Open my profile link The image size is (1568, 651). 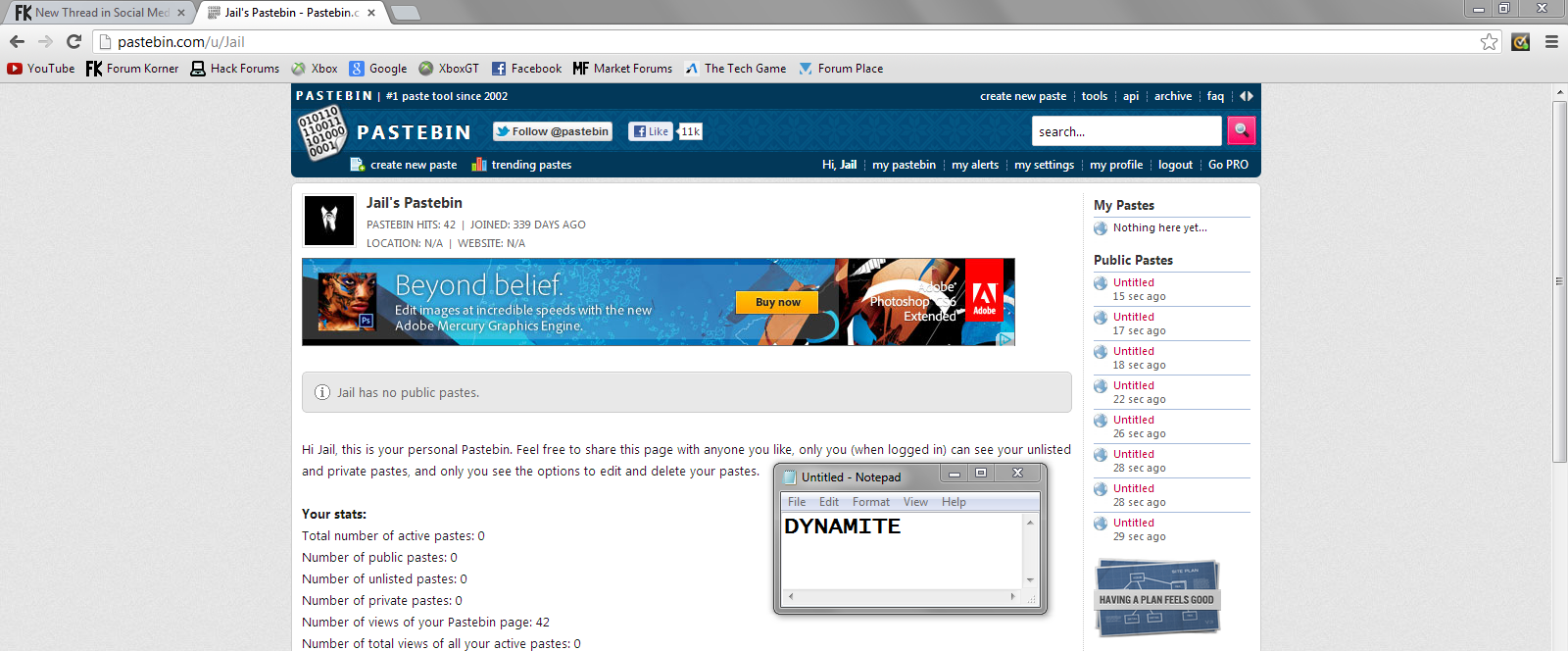[1116, 165]
